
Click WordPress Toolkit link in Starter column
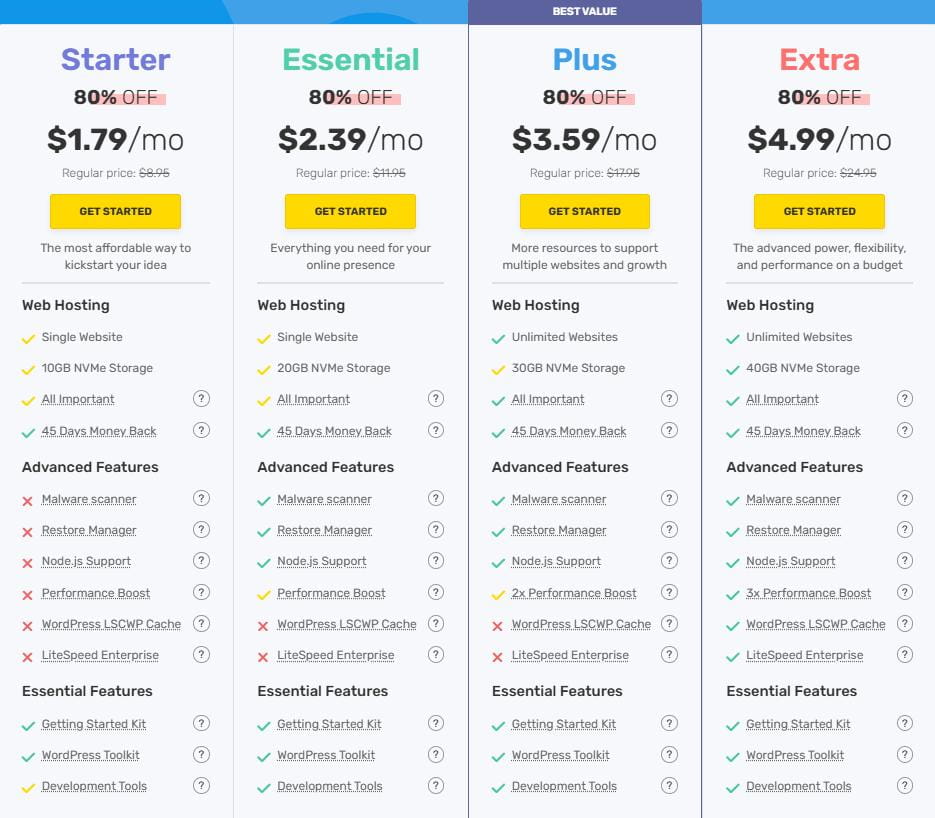[x=90, y=755]
